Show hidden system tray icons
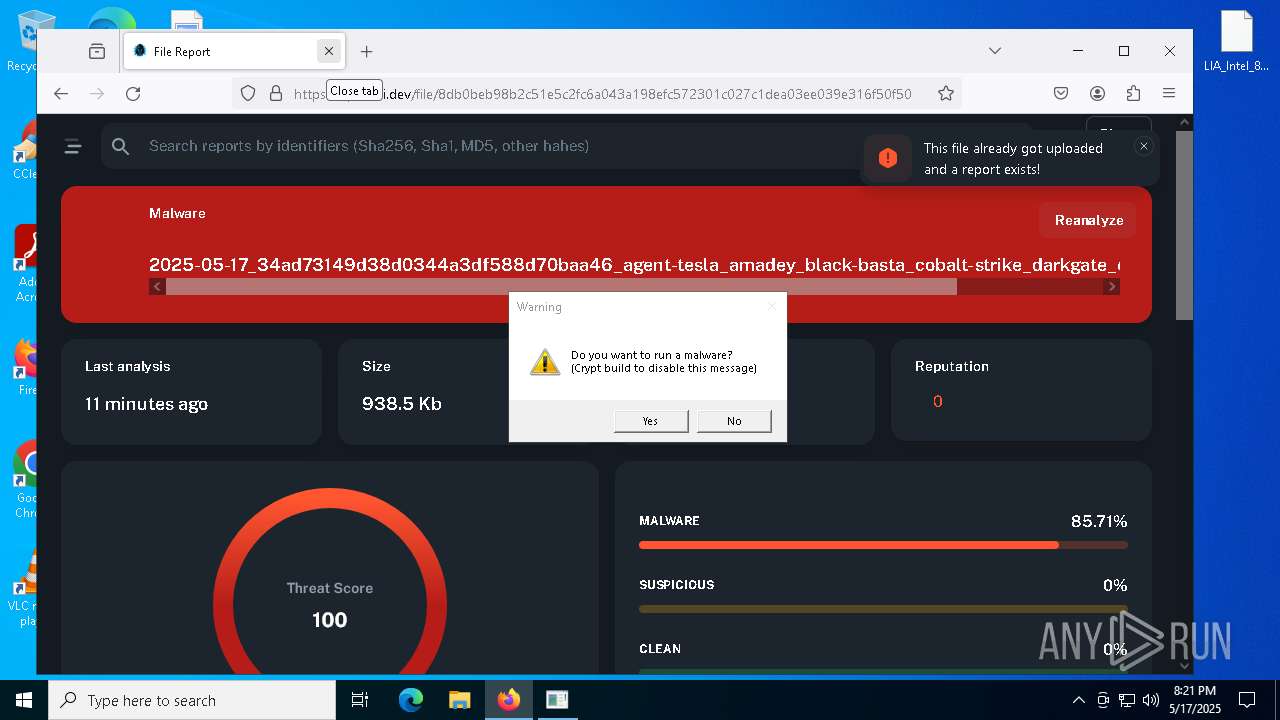This screenshot has width=1280, height=720. pos(1078,700)
